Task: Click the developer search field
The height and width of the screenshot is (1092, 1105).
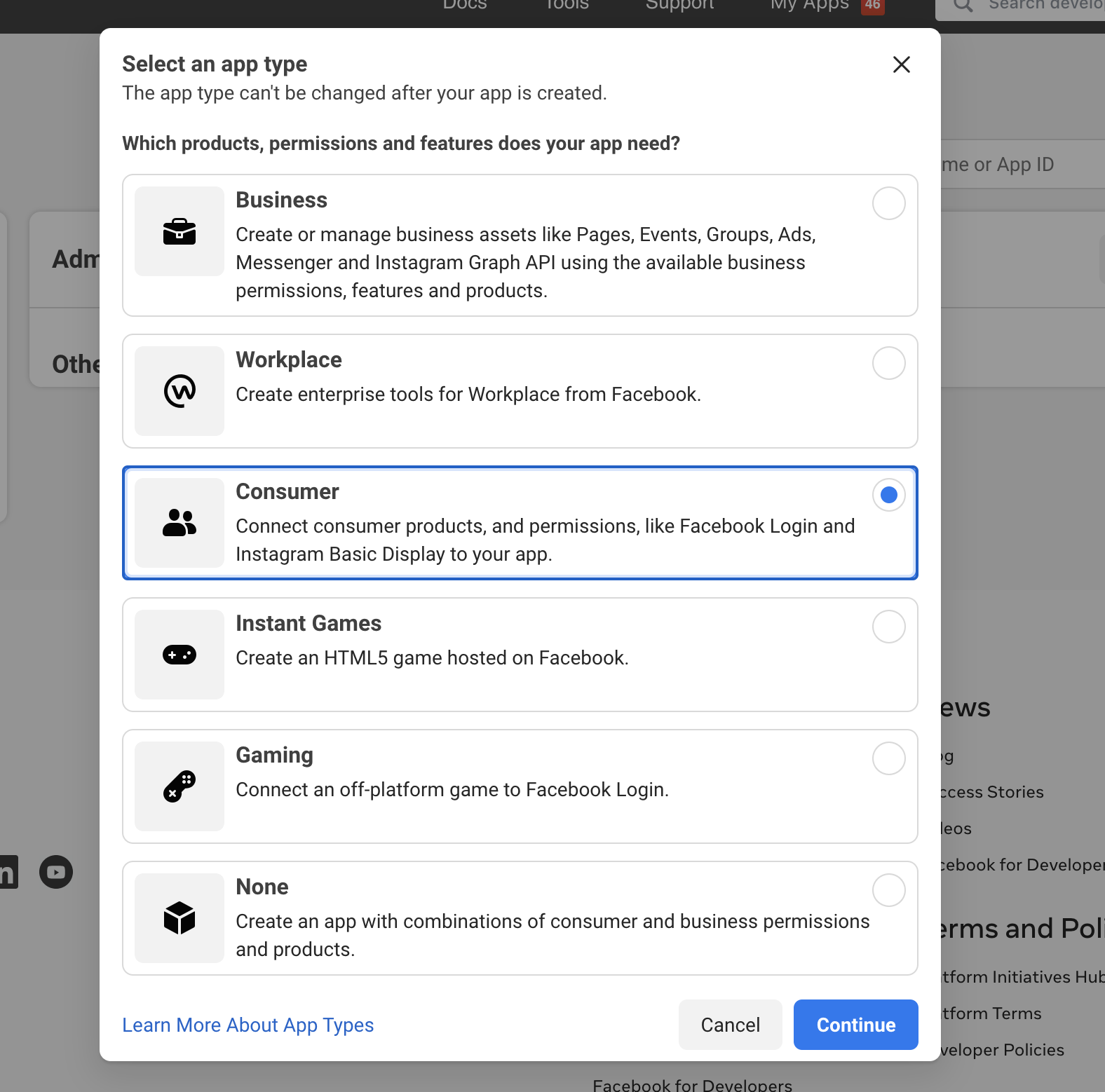Action: [1038, 7]
